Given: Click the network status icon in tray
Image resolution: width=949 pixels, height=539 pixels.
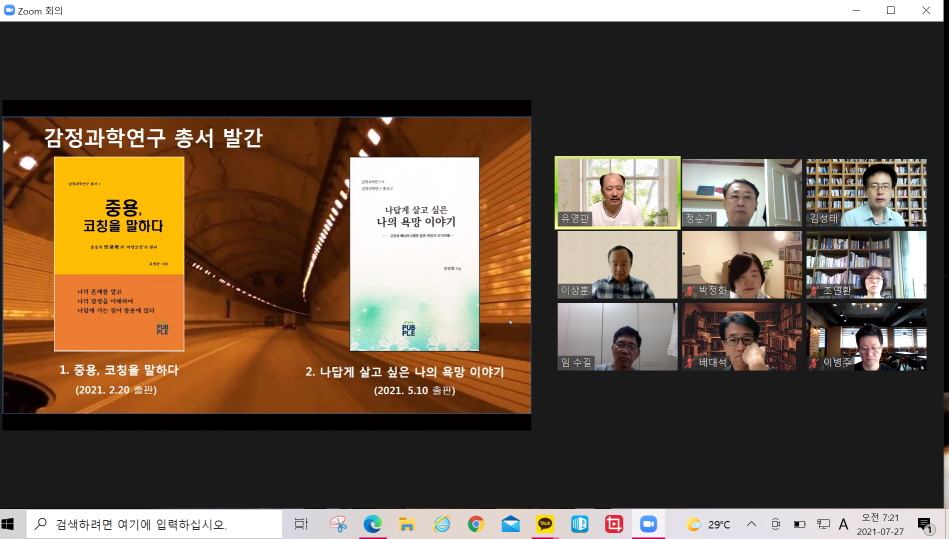Looking at the screenshot, I should tap(822, 524).
